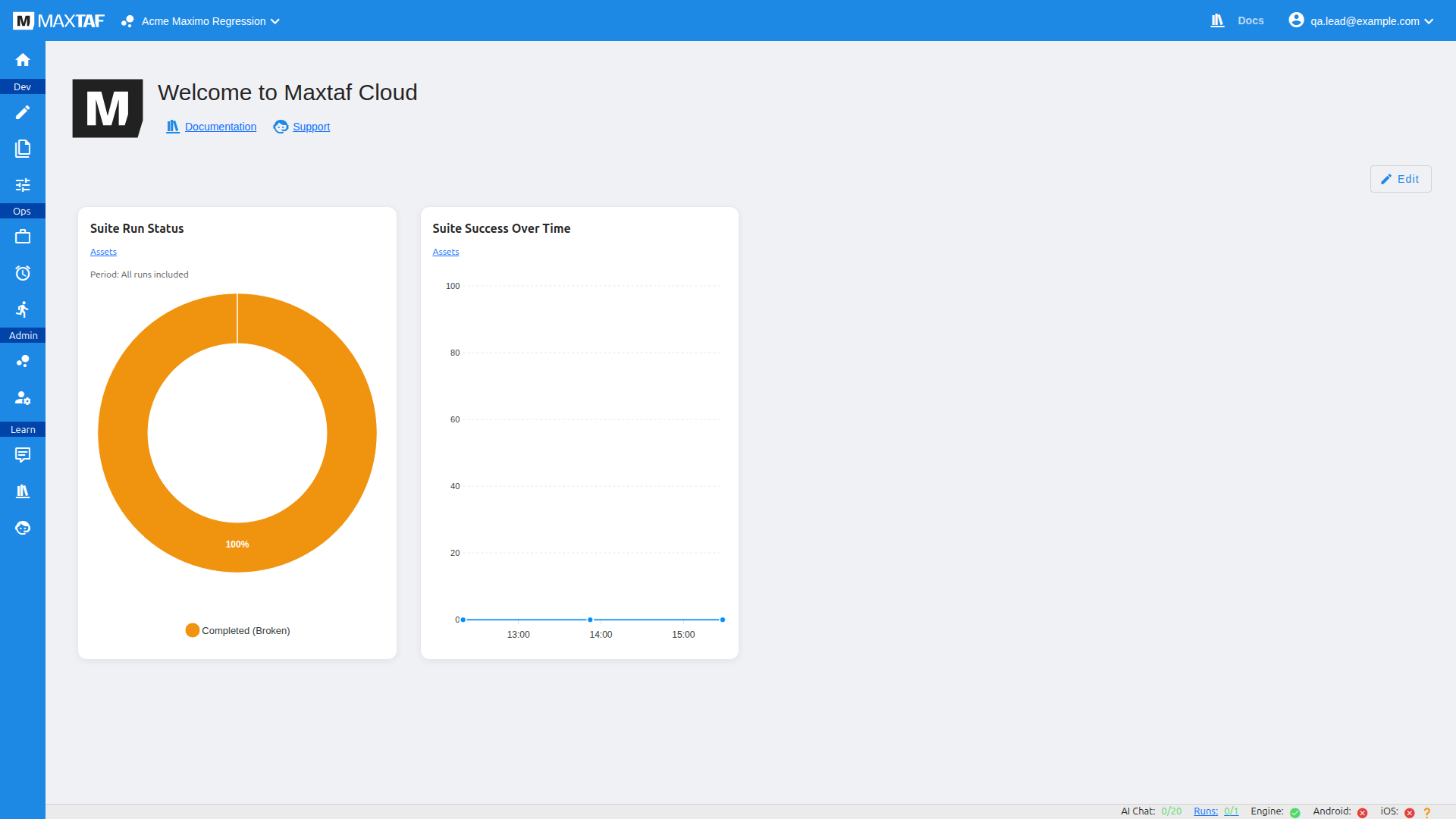Image resolution: width=1456 pixels, height=819 pixels.
Task: Click the Runs 0/1 status link
Action: [x=1216, y=811]
